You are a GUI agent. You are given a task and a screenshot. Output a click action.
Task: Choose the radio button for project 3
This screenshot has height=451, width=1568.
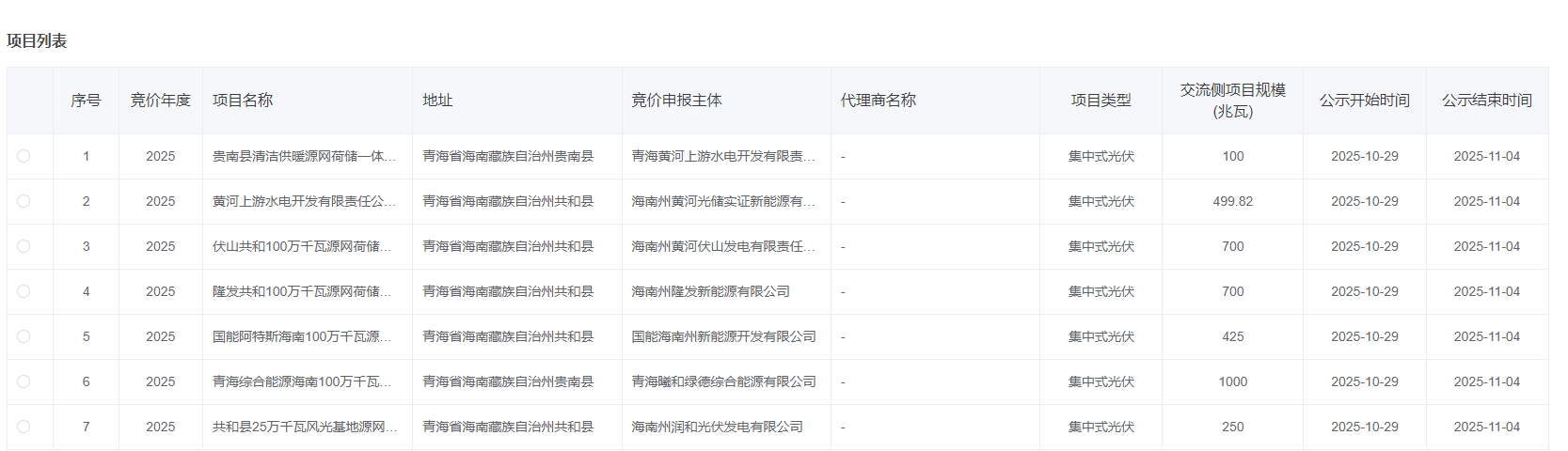pos(24,246)
